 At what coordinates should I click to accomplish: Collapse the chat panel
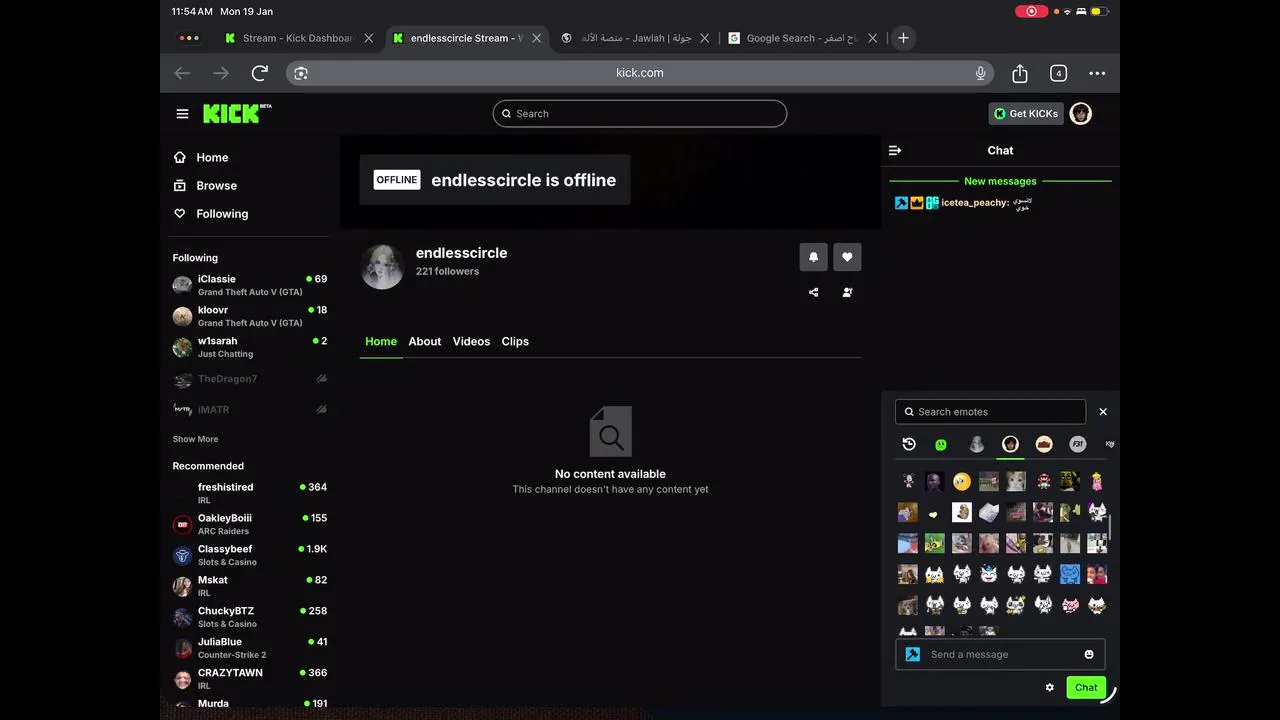[895, 150]
